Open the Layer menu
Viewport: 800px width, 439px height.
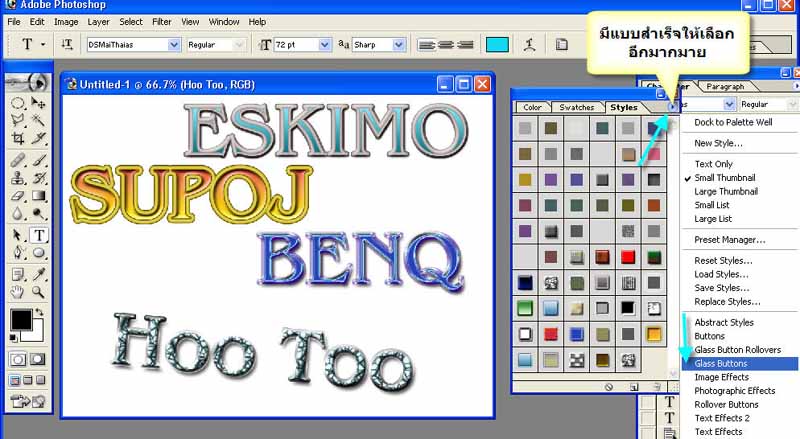[98, 22]
